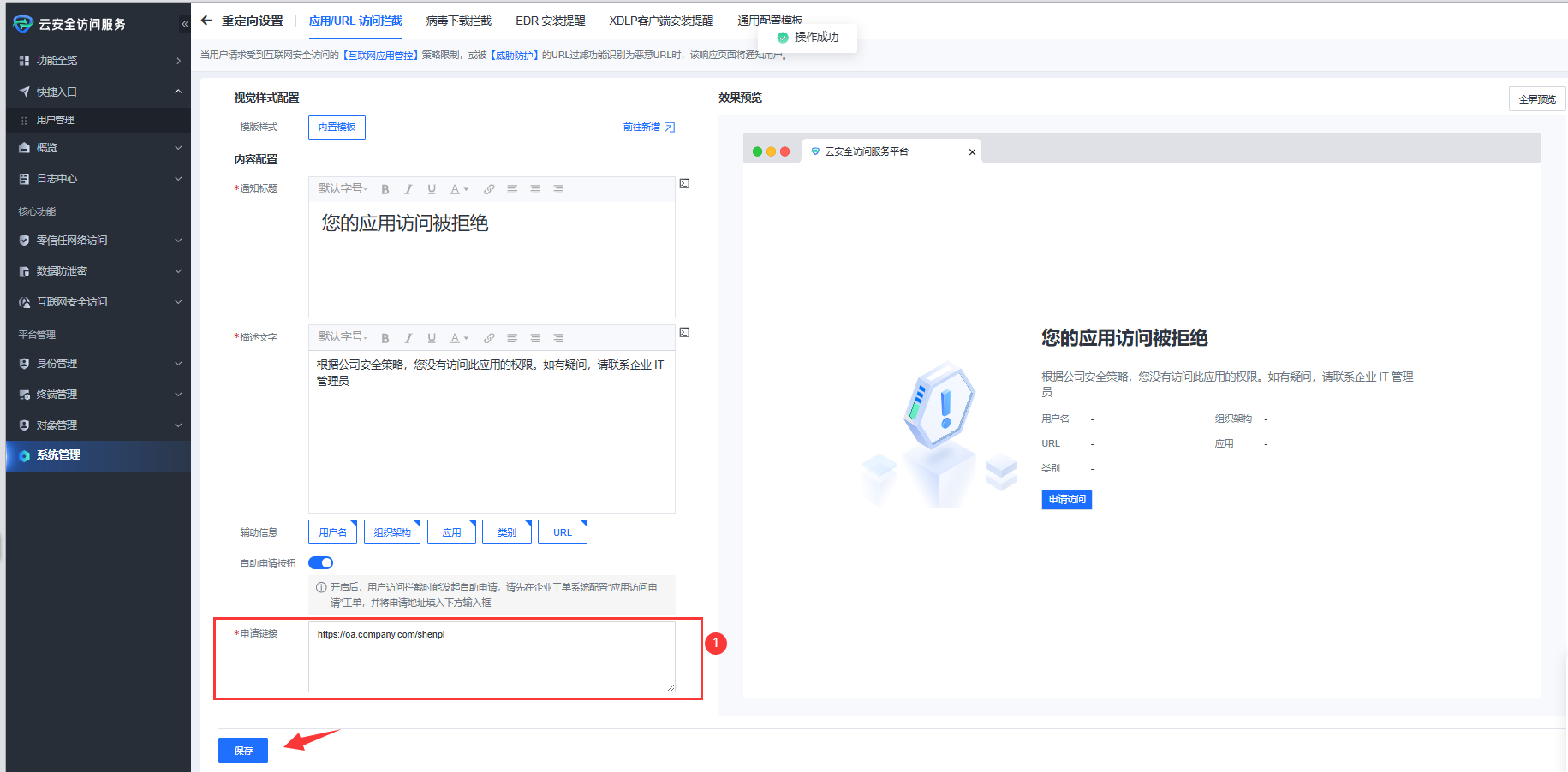Align 描述文字 text to the left
Screen dimensions: 1568x772
(x=512, y=338)
